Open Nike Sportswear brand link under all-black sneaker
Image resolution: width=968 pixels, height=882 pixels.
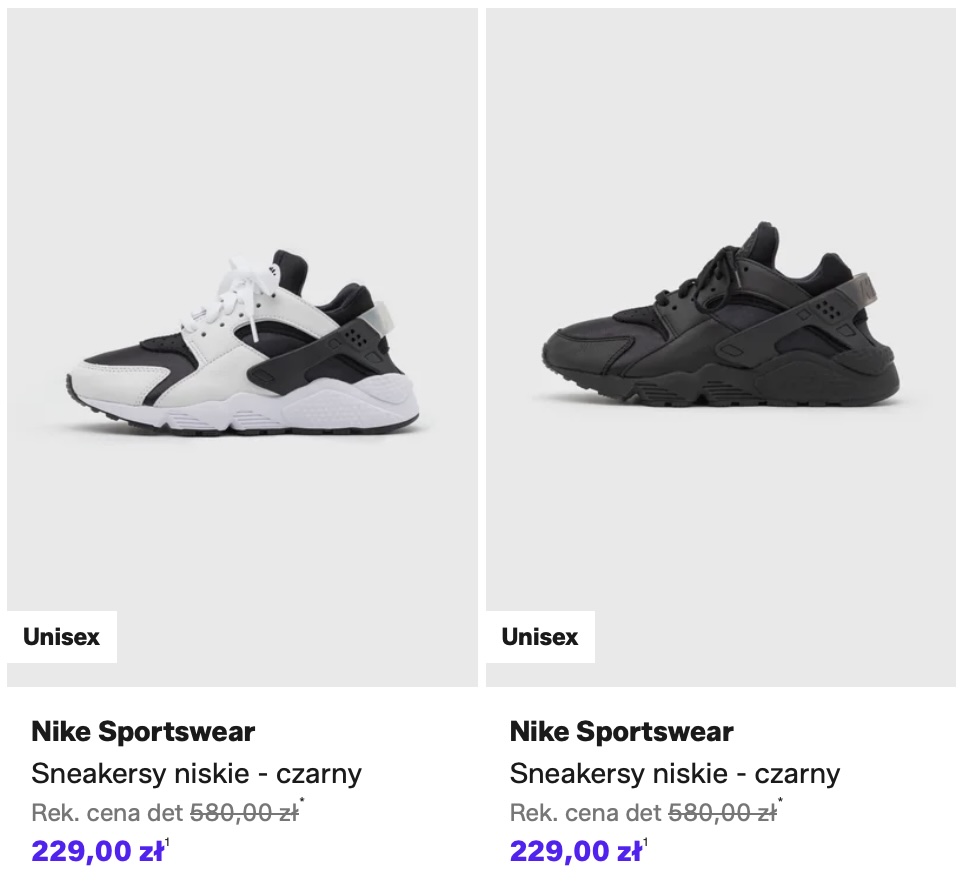[621, 732]
